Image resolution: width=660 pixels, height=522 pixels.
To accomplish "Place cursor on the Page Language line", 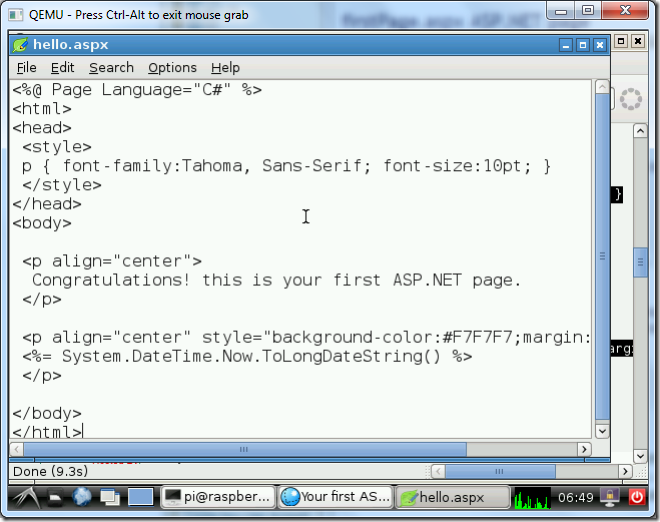I will (x=137, y=90).
